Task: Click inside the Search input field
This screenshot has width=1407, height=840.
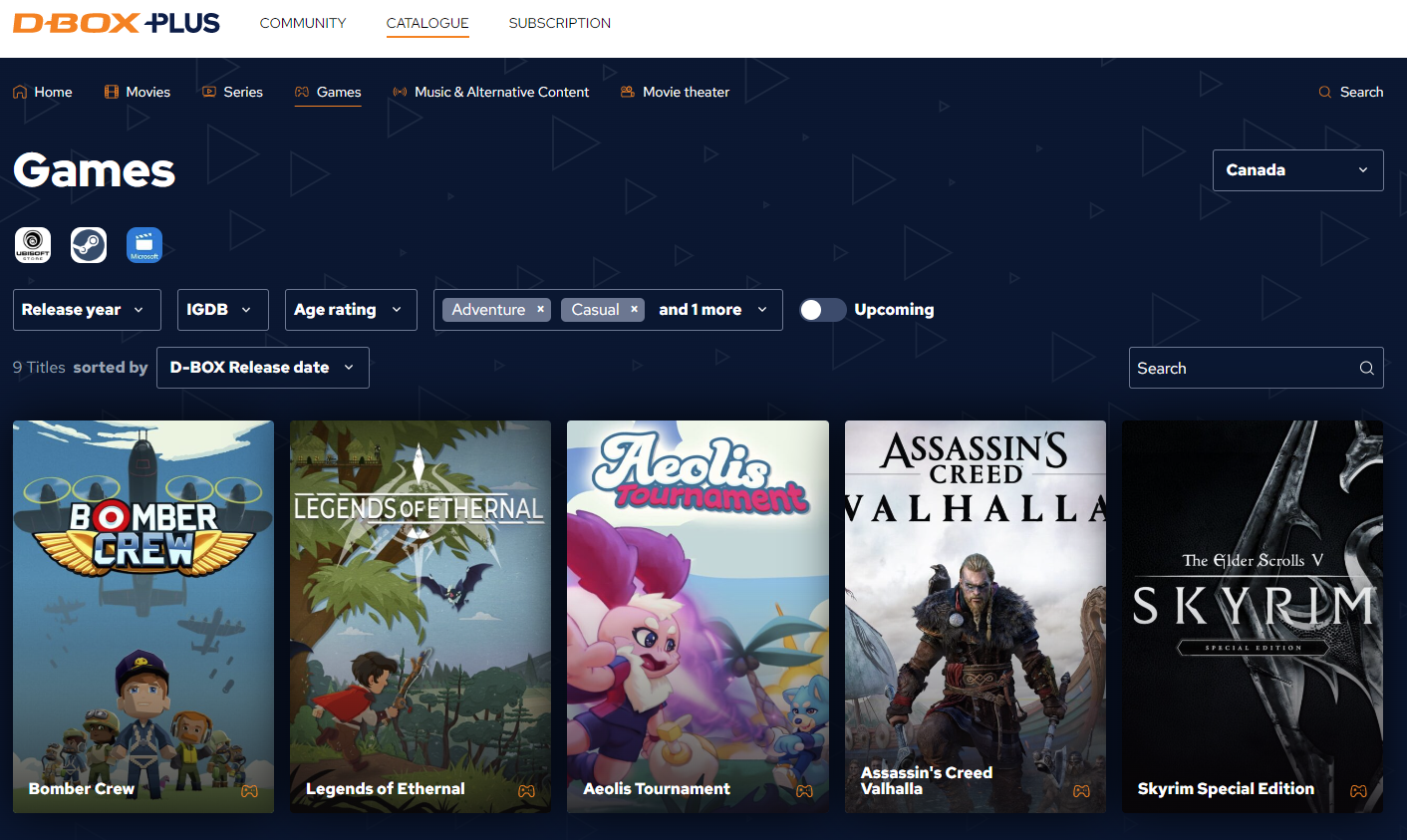Action: coord(1236,367)
